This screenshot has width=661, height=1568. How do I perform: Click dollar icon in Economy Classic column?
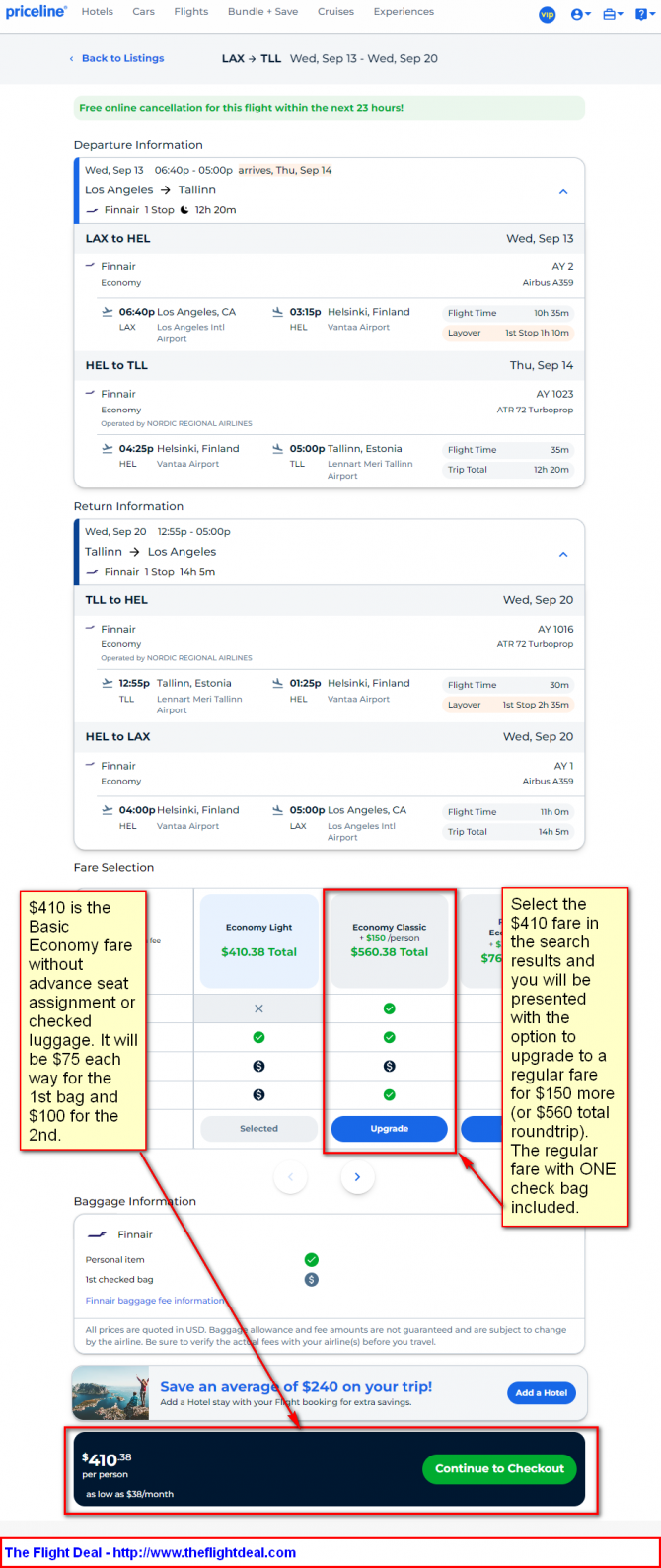click(389, 1066)
